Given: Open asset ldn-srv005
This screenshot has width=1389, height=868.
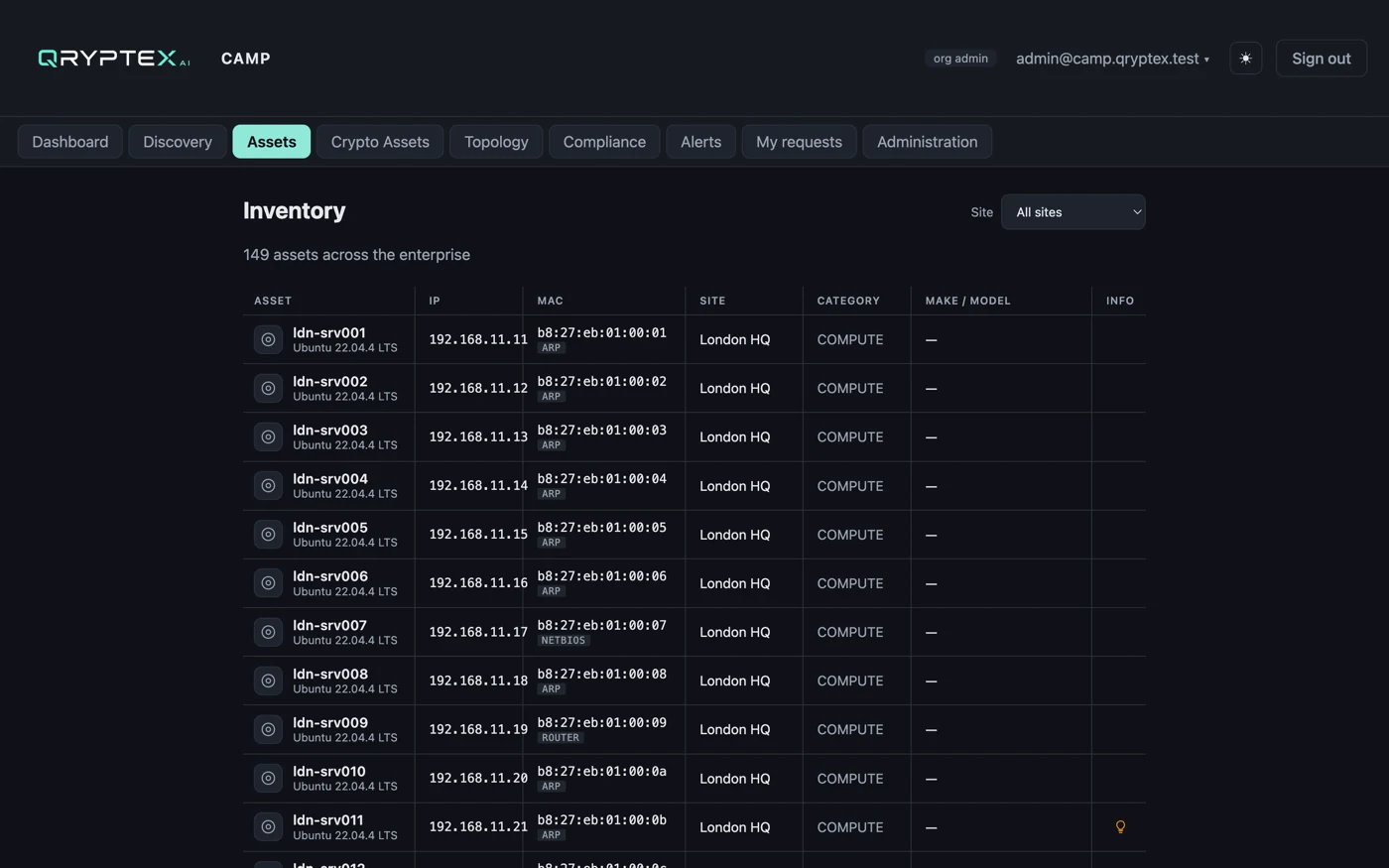Looking at the screenshot, I should click(330, 527).
